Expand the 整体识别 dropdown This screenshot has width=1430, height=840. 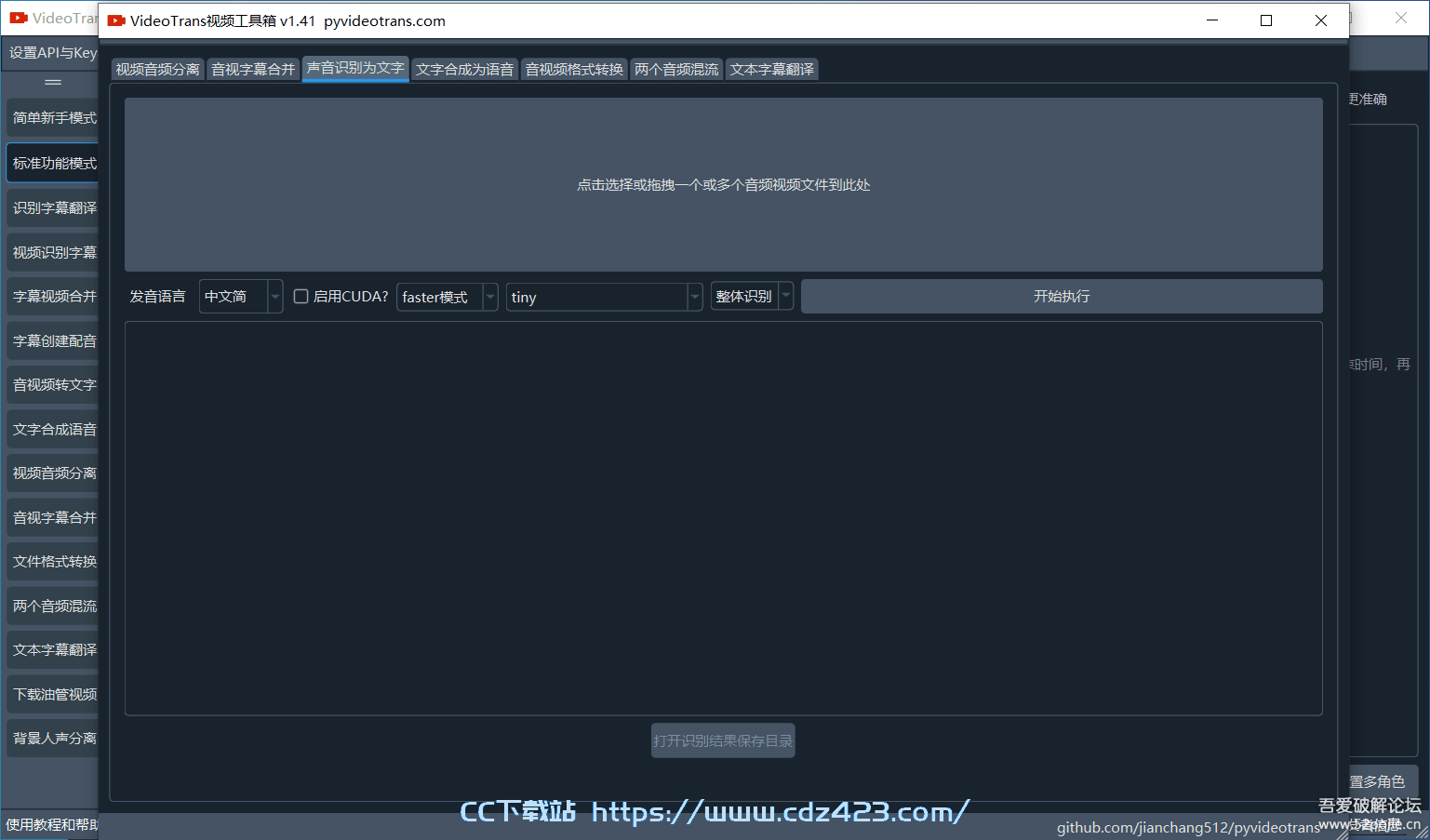752,296
